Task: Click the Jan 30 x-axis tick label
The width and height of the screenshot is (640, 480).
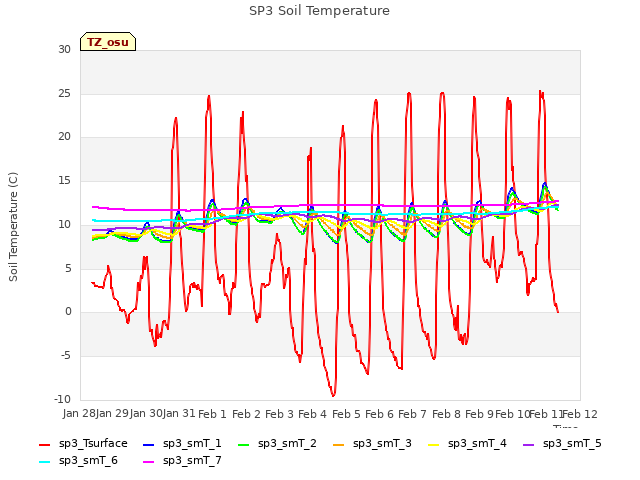Action: point(146,414)
